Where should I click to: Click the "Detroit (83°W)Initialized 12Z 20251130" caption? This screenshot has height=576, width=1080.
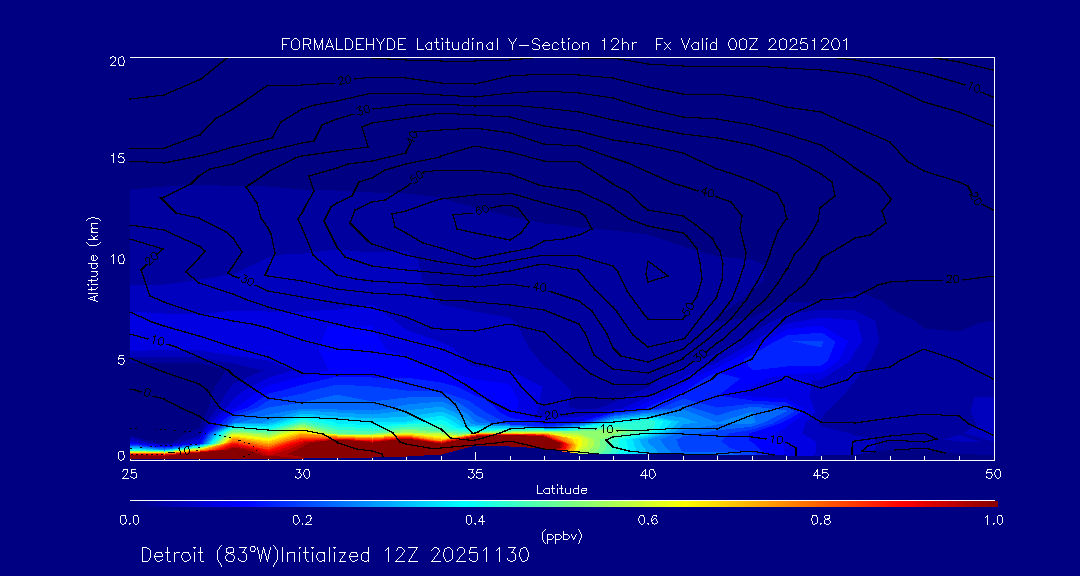coord(335,555)
